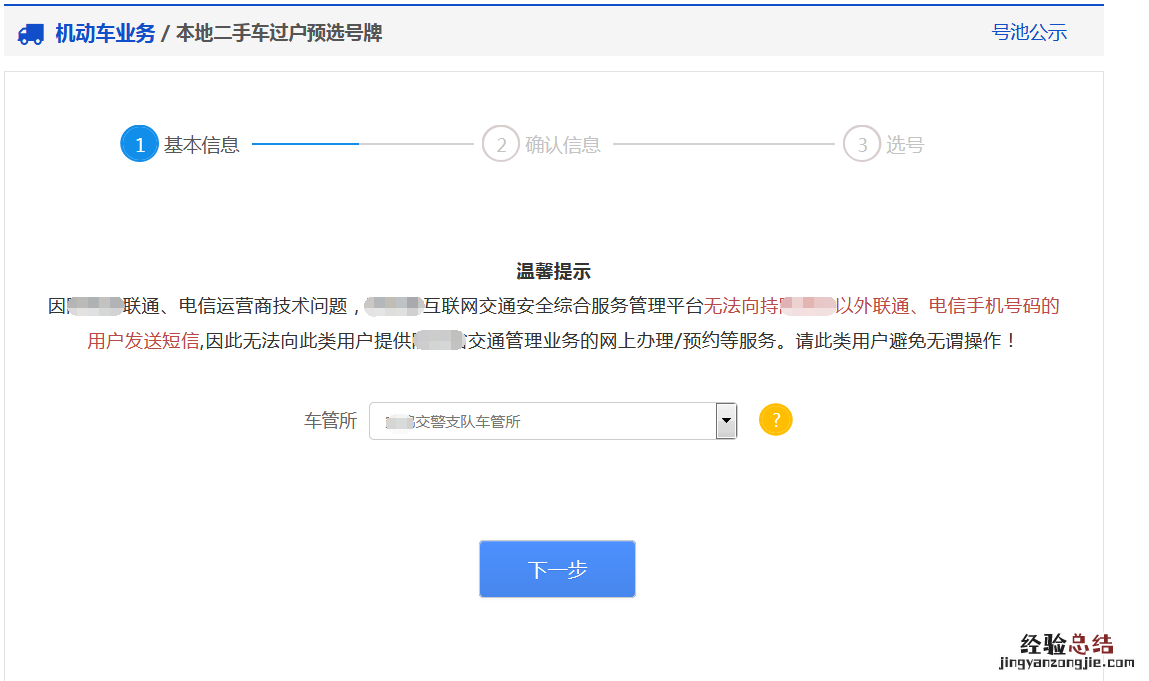
Task: Click the 本地二手车过户预选号牌 breadcrumb title
Action: (279, 33)
